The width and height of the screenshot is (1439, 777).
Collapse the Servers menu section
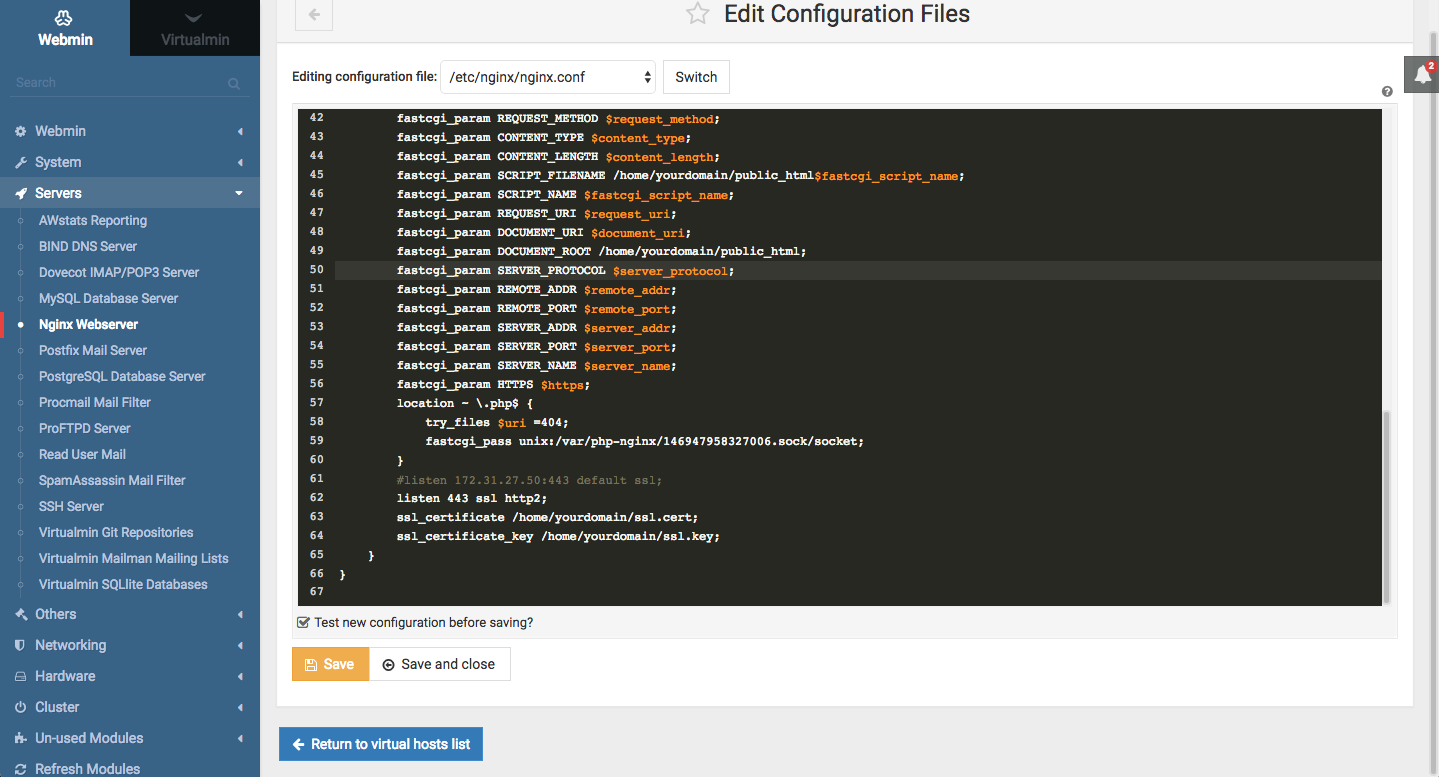pos(130,193)
